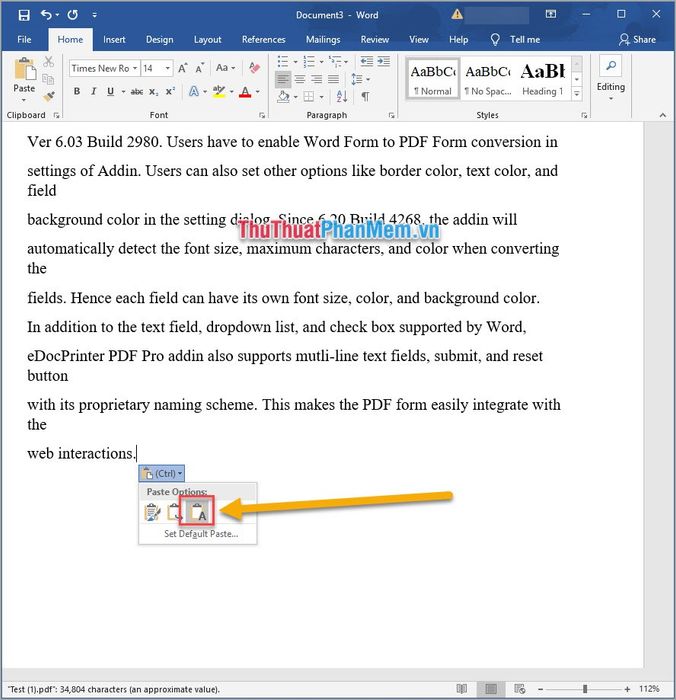The image size is (676, 700).
Task: Choose Keep Source Formatting paste icon
Action: (x=152, y=512)
